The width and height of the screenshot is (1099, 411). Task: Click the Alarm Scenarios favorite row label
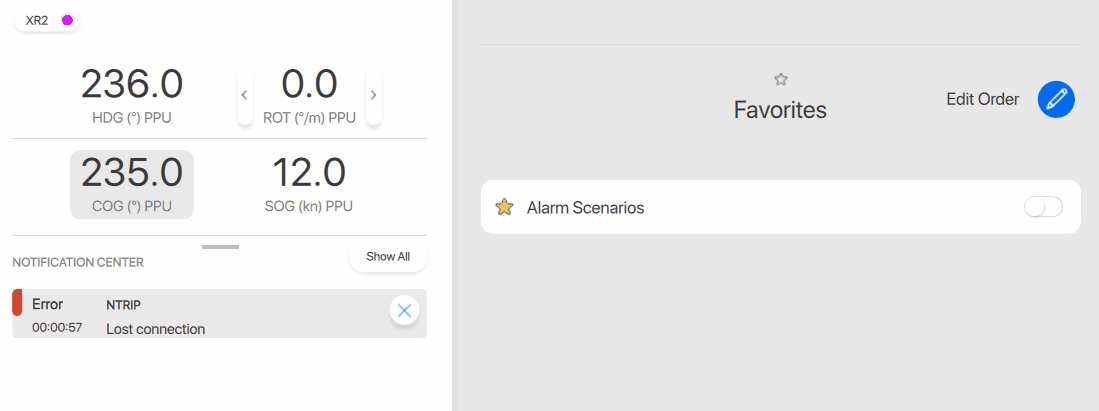point(585,208)
